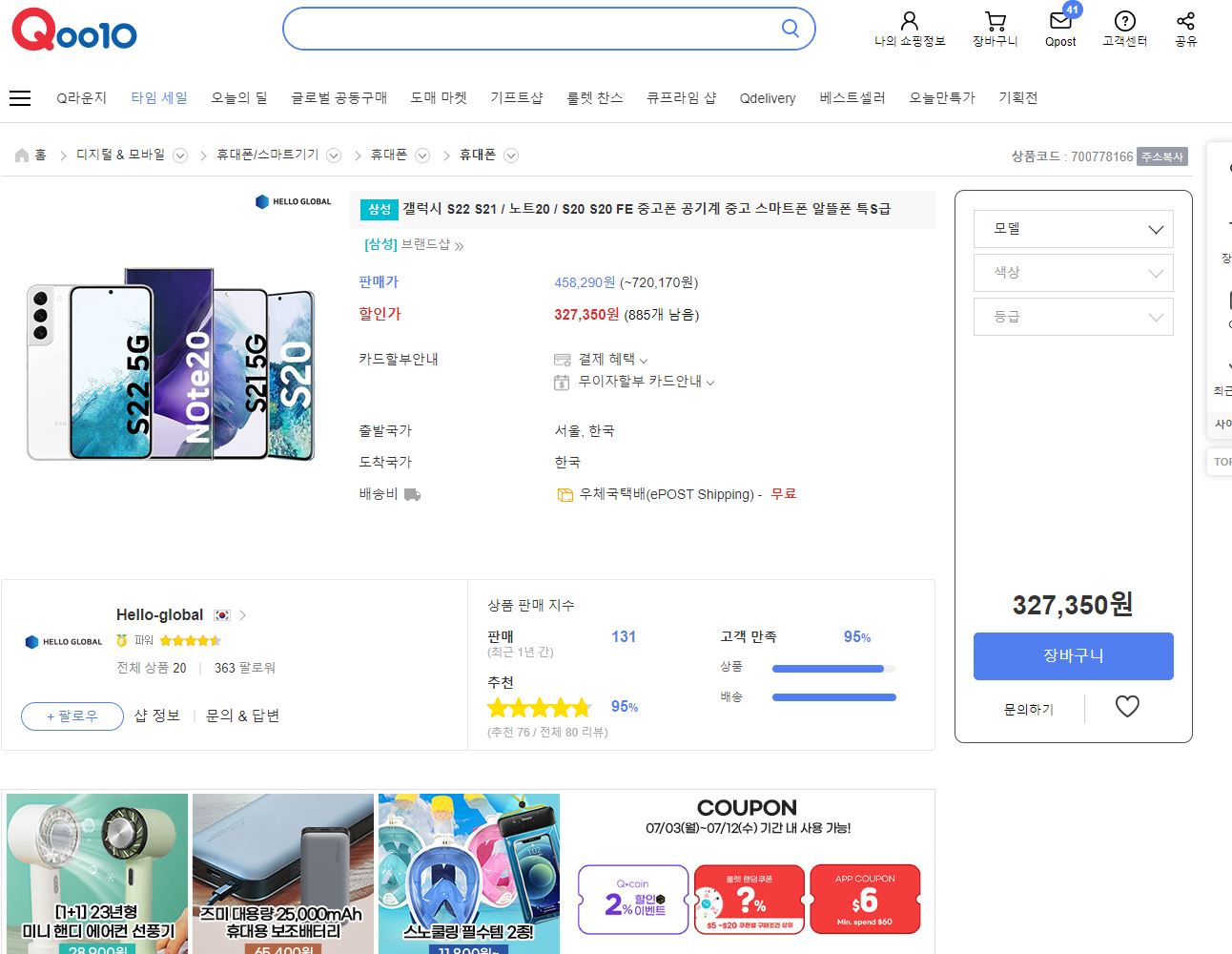Click the power seller medal icon

click(121, 640)
